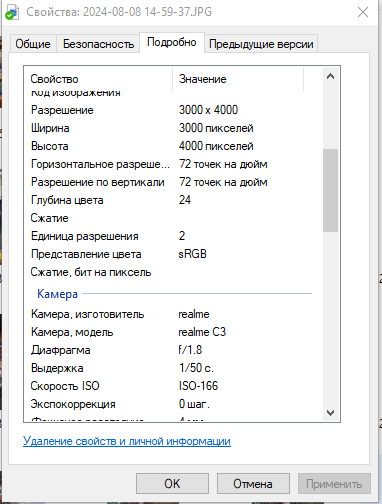Close the properties dialog with X
The image size is (382, 504).
363,12
